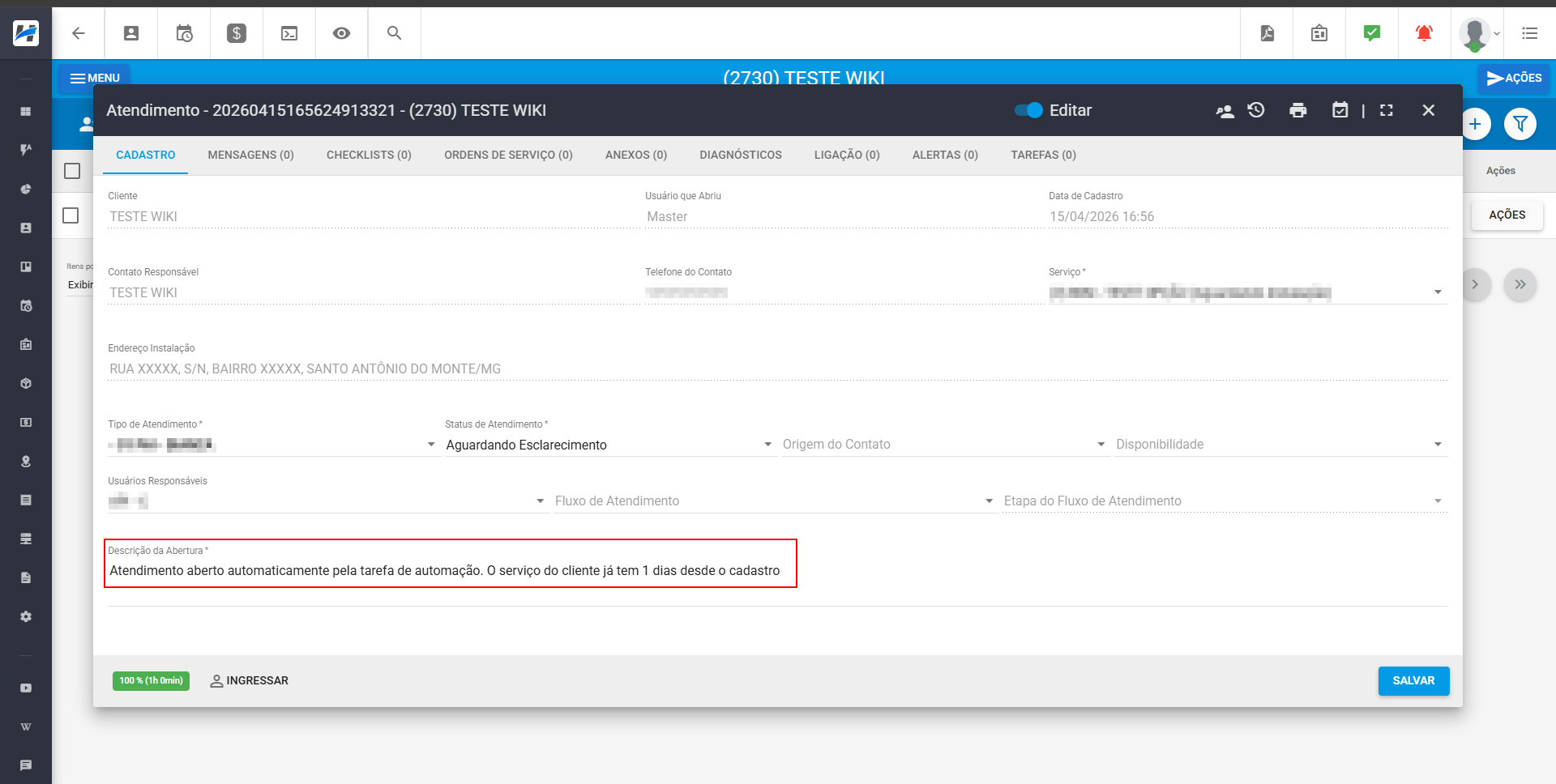Open the blue MENU button
1556x784 pixels.
click(x=94, y=79)
